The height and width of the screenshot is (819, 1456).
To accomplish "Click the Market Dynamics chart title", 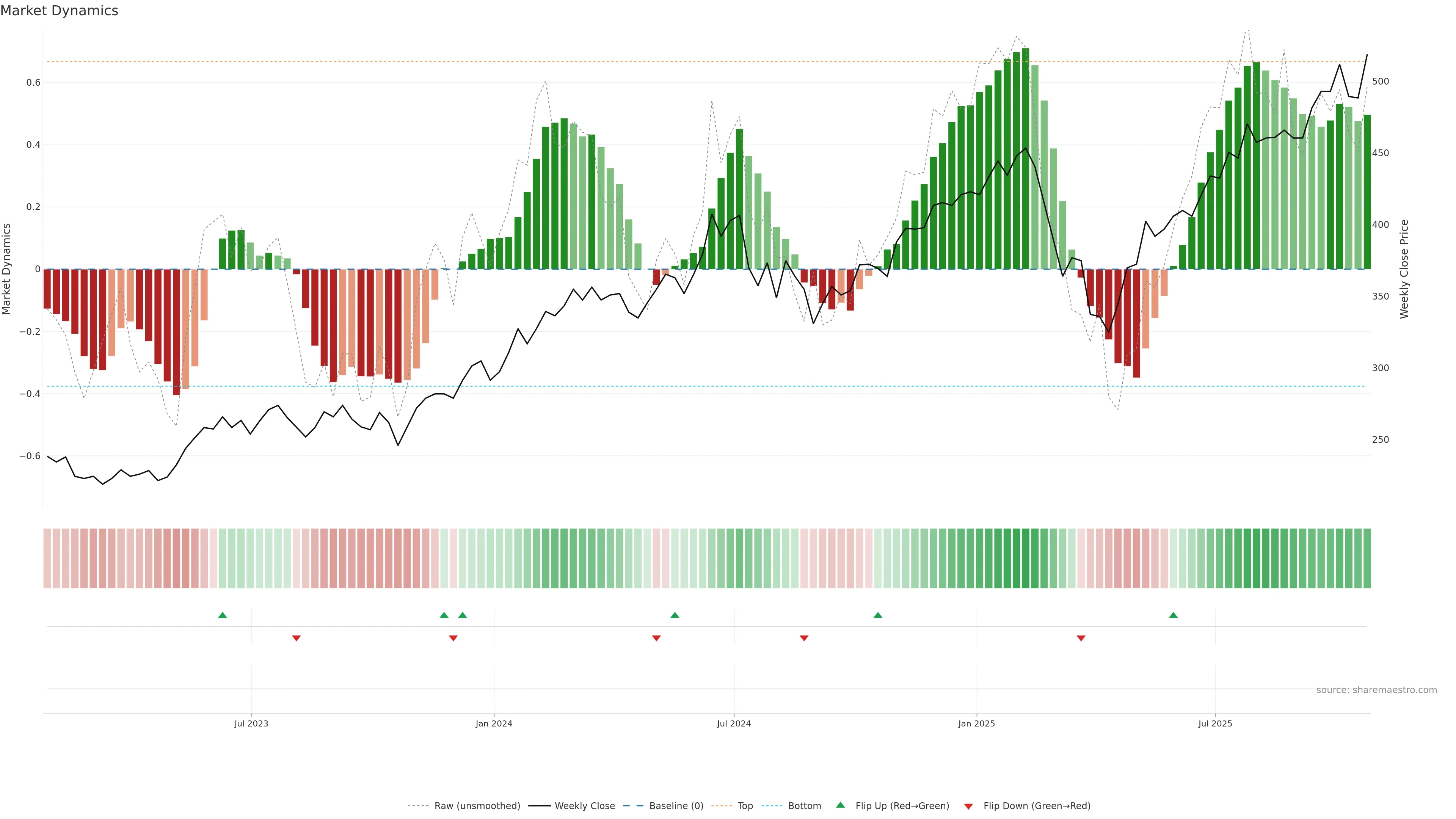I will 60,11.
